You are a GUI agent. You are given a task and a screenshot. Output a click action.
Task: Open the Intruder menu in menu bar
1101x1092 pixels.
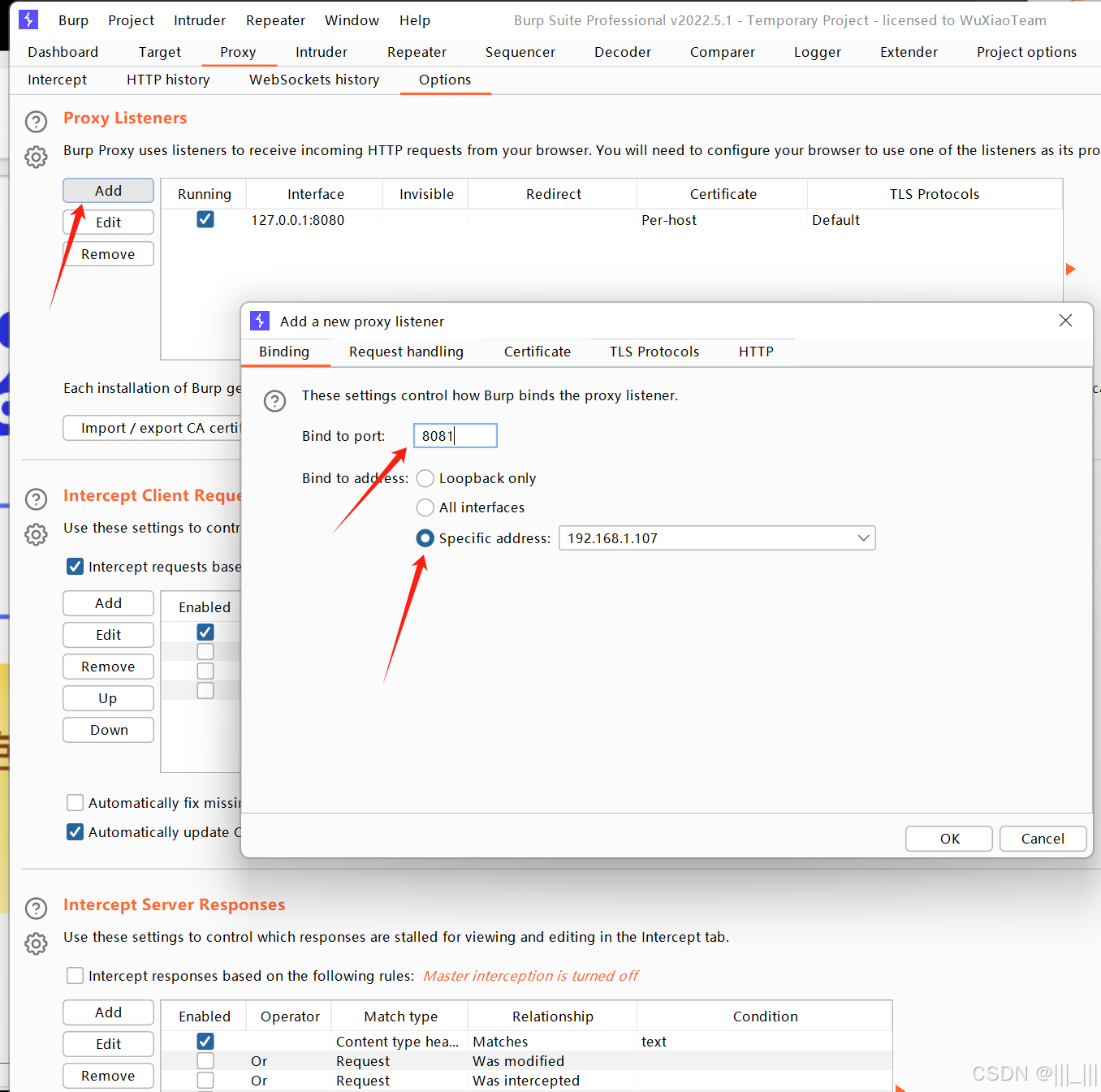click(200, 20)
